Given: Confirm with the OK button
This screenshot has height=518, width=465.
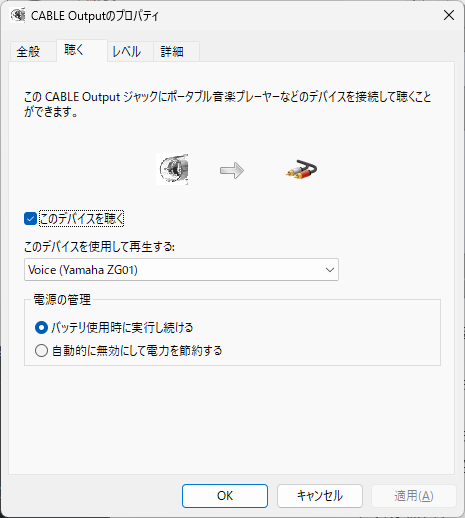Looking at the screenshot, I should pos(225,496).
